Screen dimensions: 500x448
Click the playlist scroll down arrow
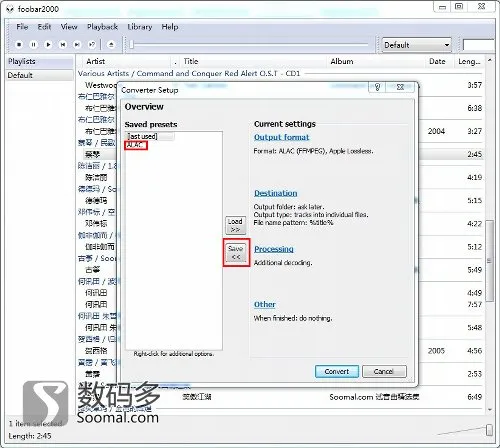pos(489,410)
